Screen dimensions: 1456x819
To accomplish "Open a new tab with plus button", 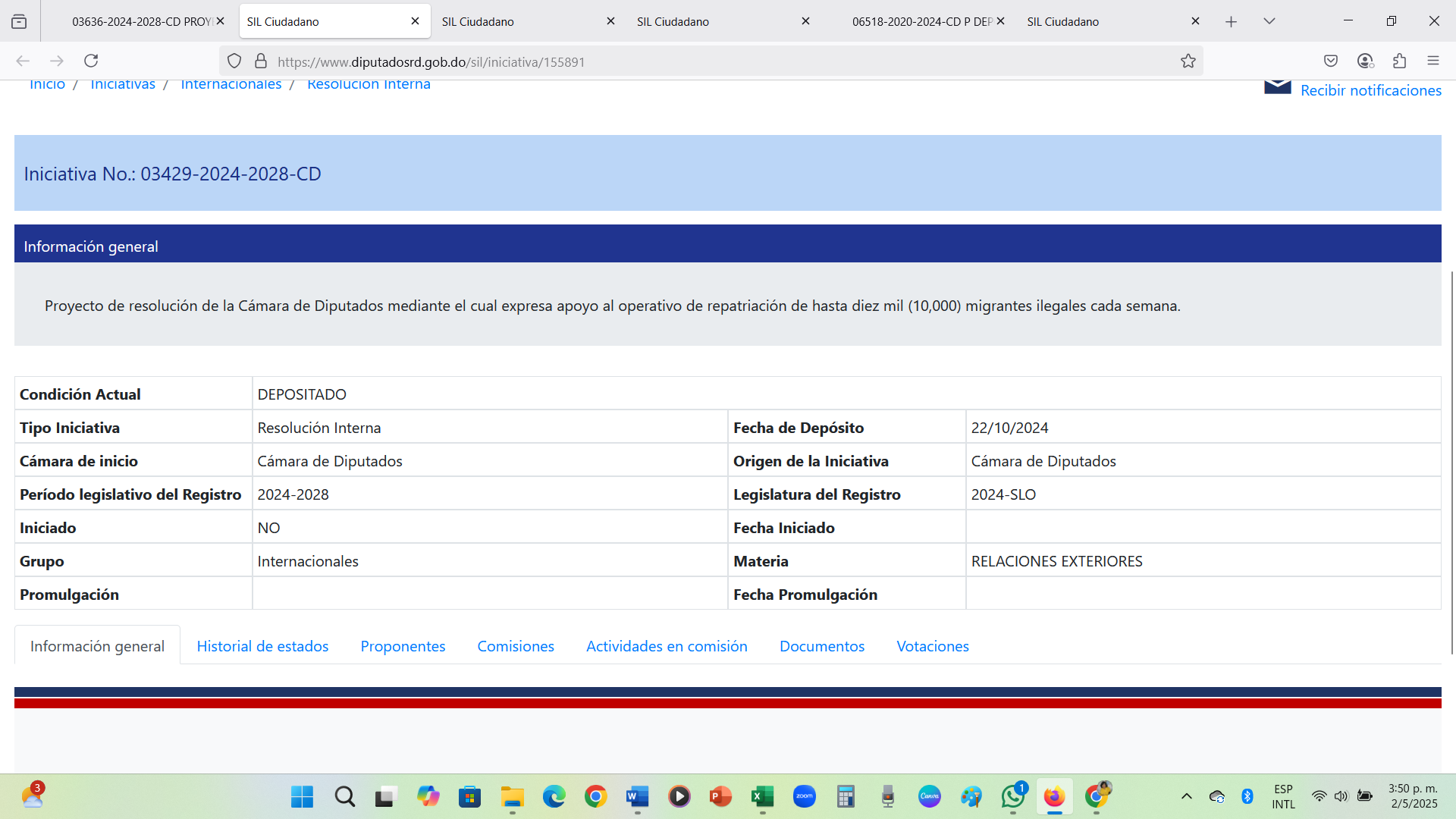I will 1232,21.
